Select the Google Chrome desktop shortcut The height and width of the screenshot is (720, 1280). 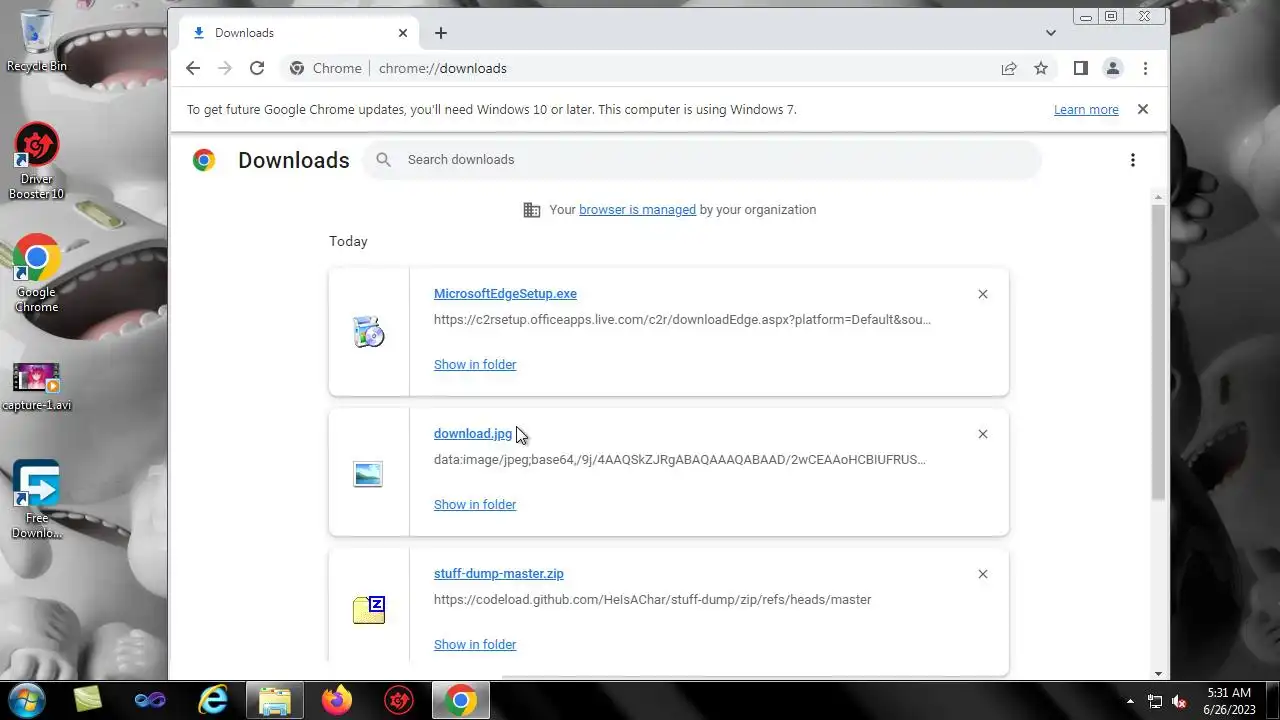(x=37, y=275)
